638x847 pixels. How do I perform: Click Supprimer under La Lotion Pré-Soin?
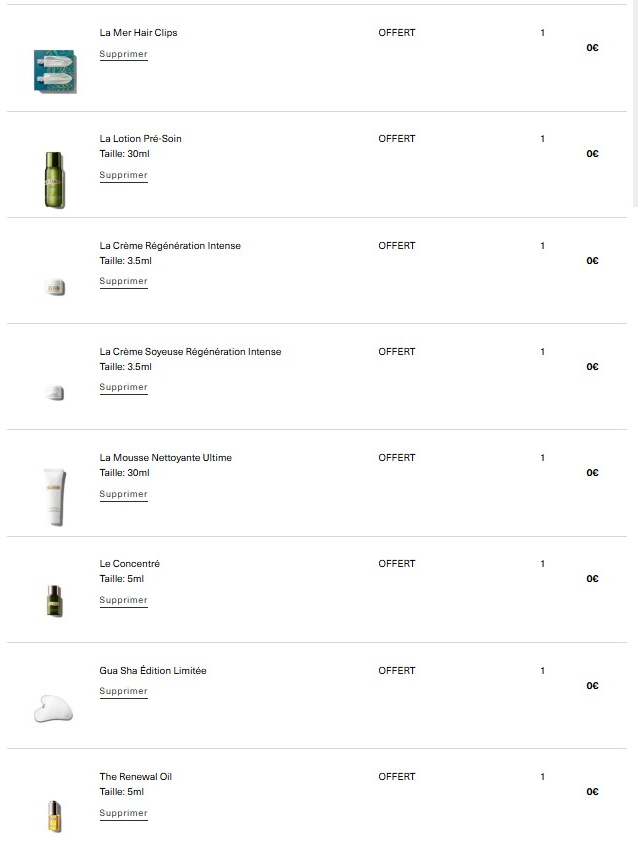123,175
